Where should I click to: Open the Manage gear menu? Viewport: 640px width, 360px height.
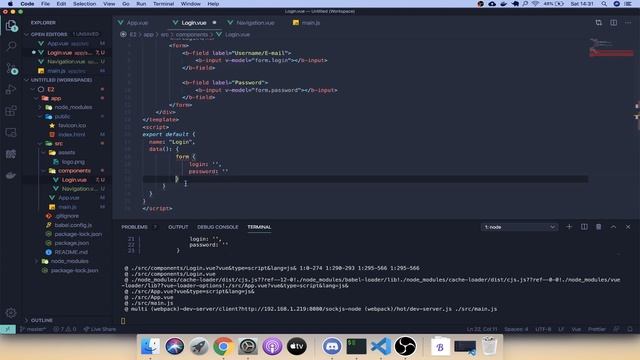(x=11, y=313)
